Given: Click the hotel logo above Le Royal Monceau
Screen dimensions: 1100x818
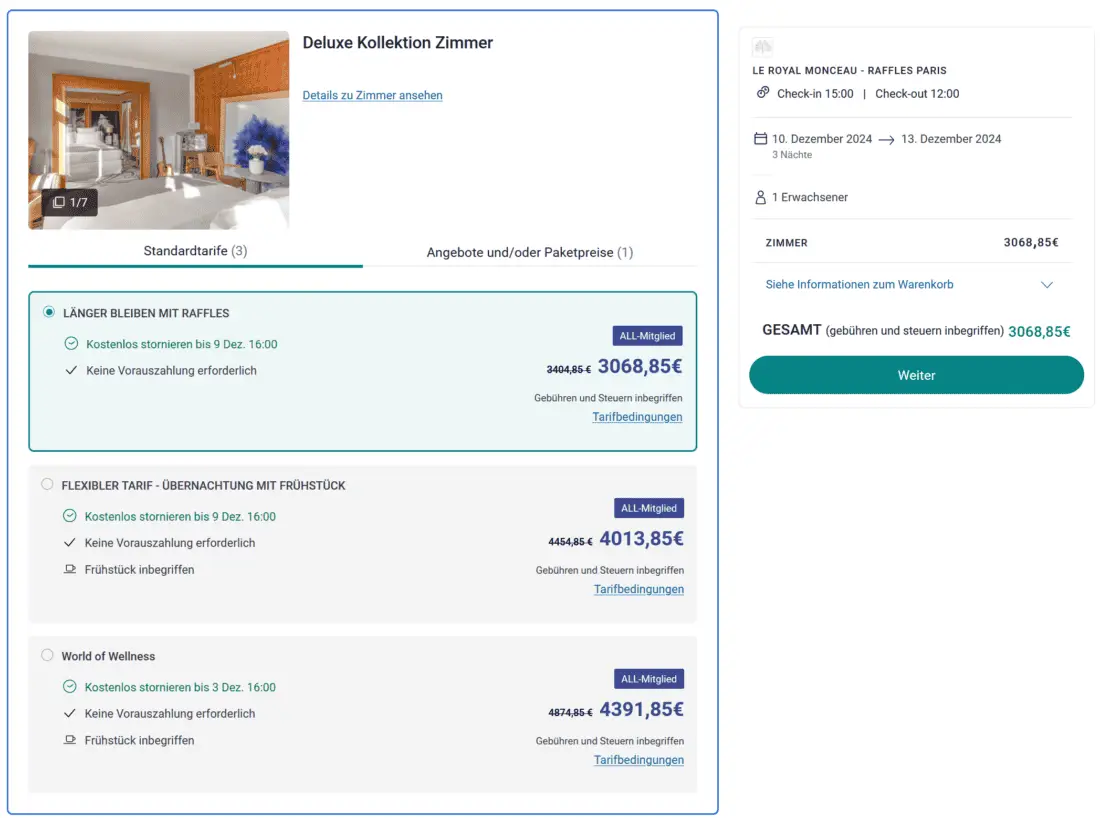Looking at the screenshot, I should tap(763, 48).
